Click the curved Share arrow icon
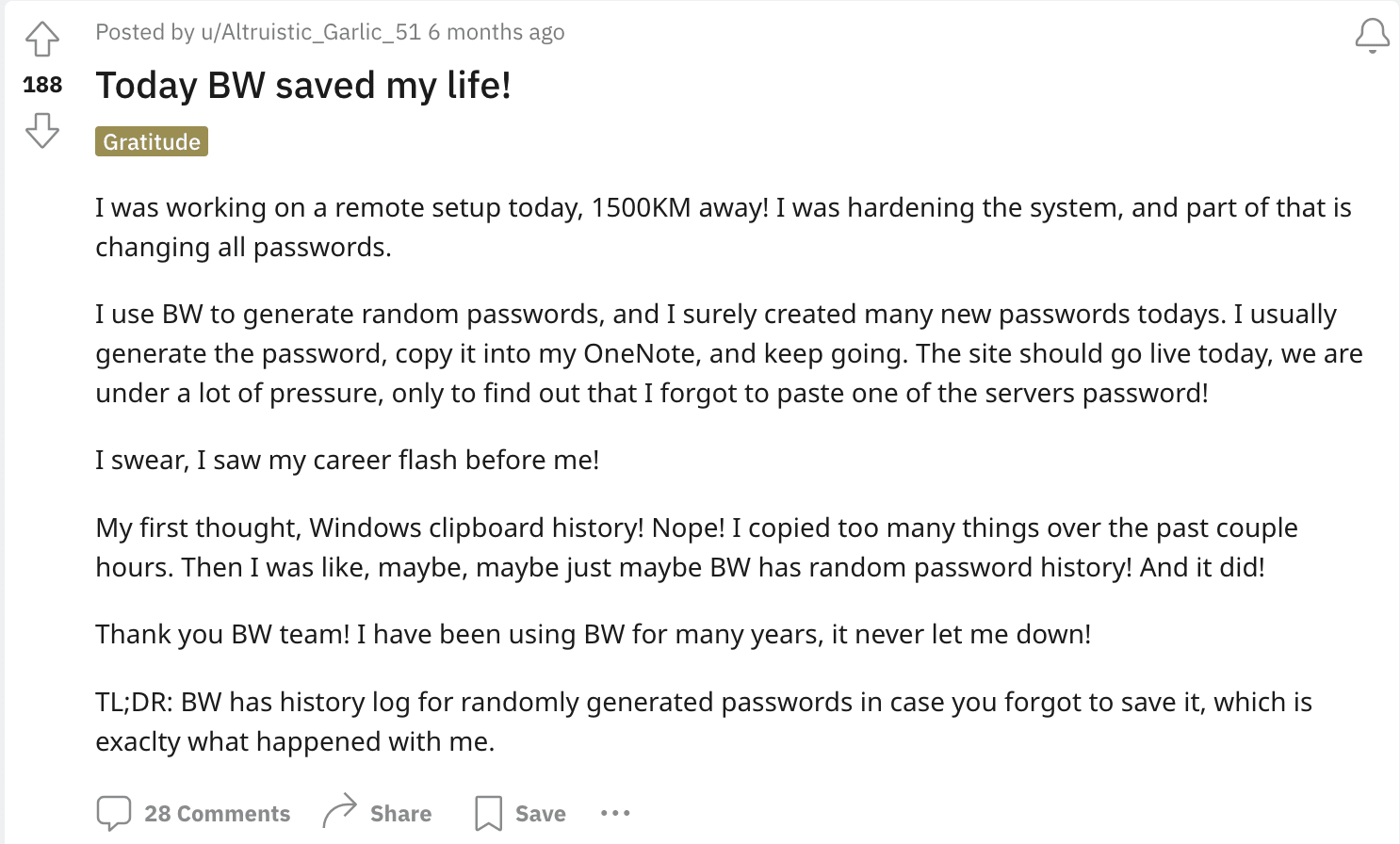Screen dimensions: 1400x844 click(x=339, y=809)
